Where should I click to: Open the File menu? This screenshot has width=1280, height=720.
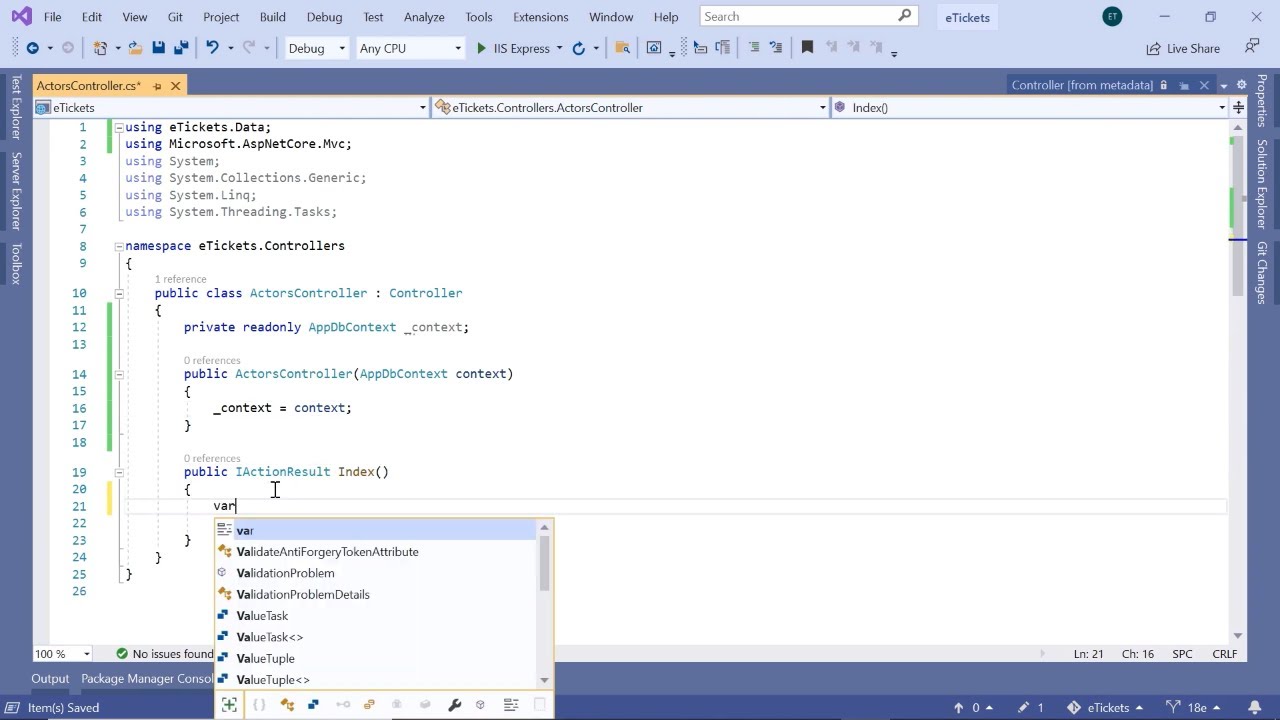pos(53,17)
